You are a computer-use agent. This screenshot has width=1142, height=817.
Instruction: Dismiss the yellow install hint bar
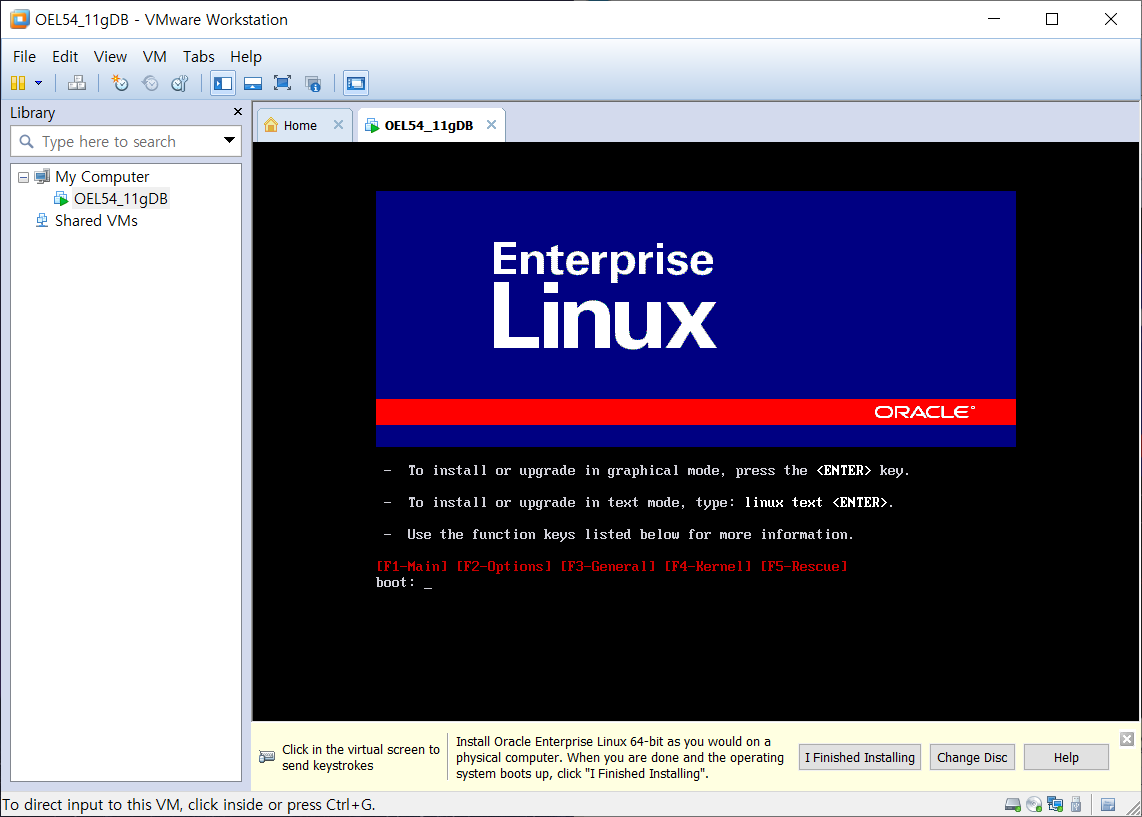(1127, 739)
